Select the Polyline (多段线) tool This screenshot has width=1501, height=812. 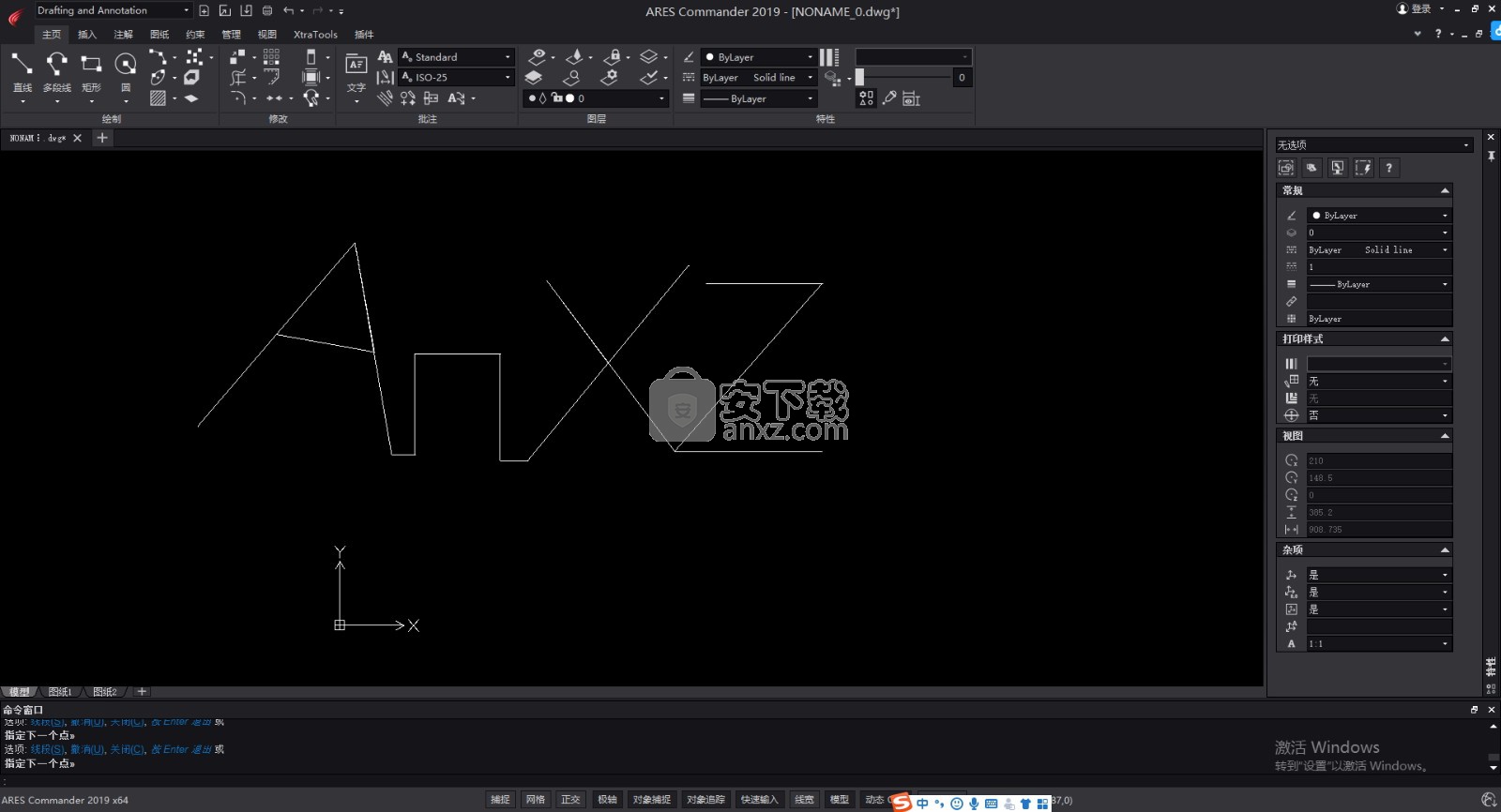point(56,64)
